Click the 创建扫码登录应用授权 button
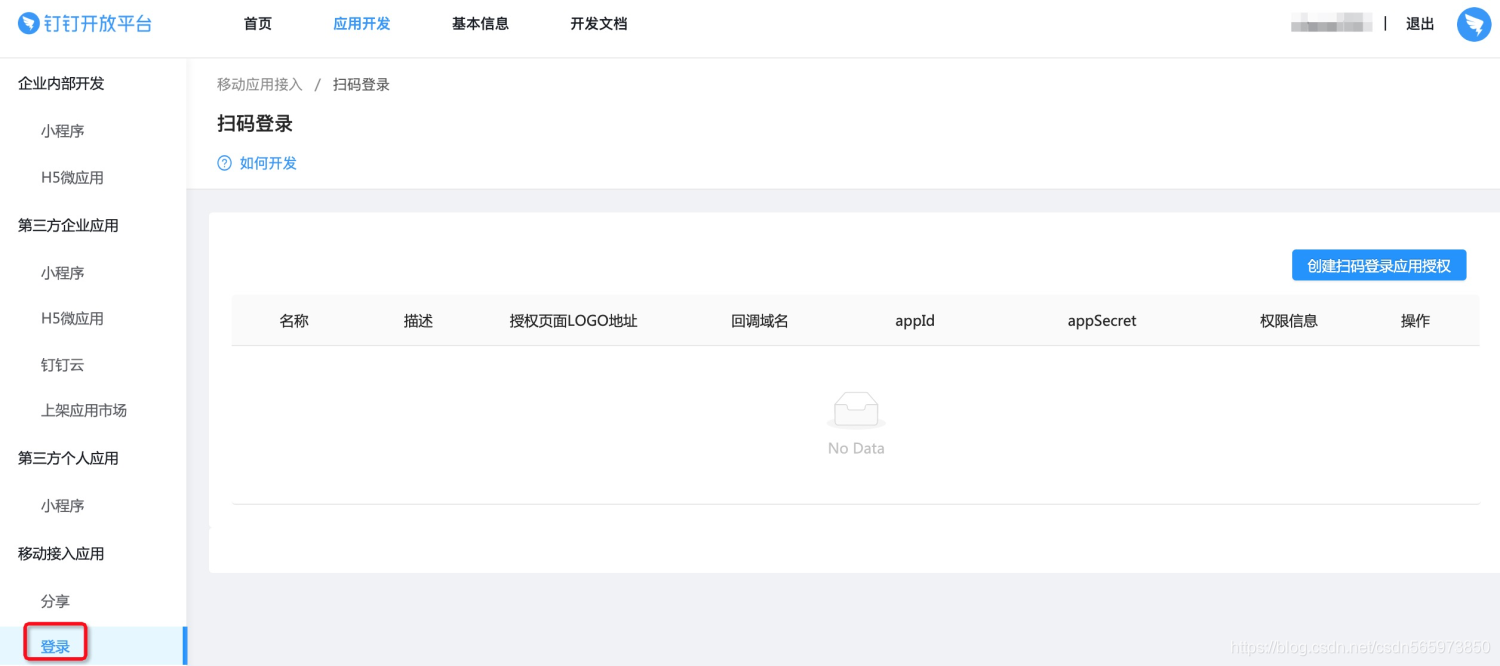Screen dimensions: 1500x666 tap(1378, 265)
